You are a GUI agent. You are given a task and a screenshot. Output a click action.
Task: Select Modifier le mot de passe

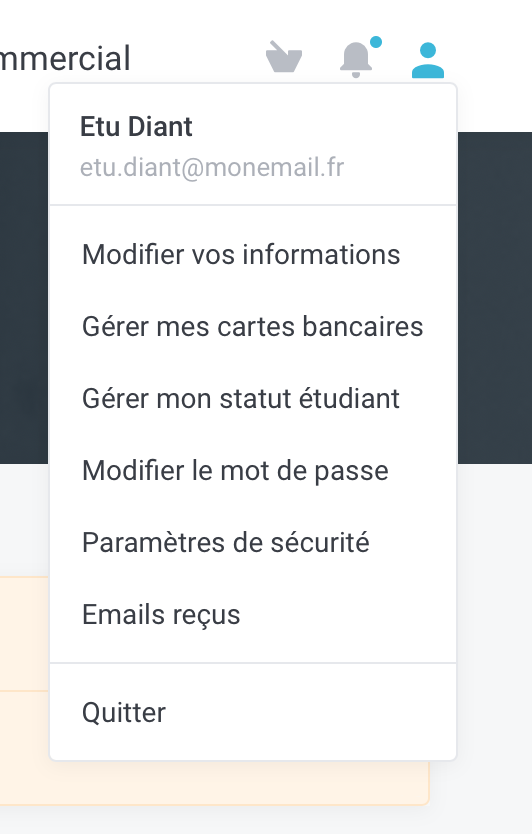pyautogui.click(x=253, y=471)
